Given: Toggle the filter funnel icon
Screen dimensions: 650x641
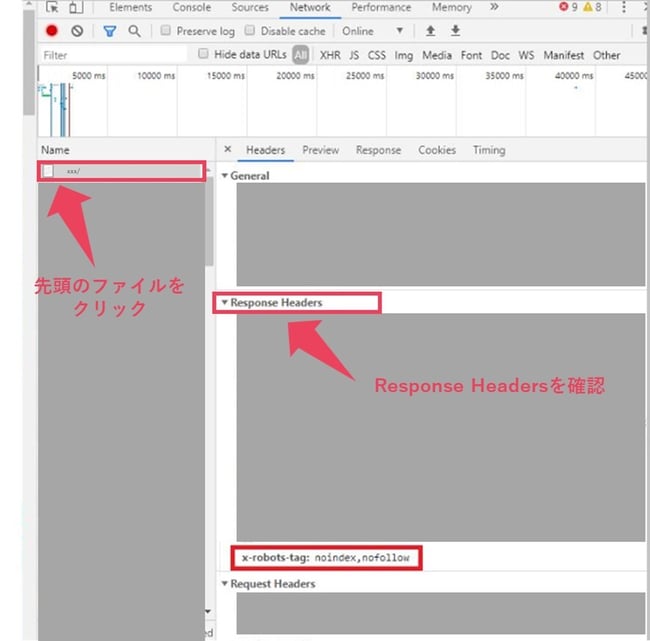Looking at the screenshot, I should tap(110, 32).
